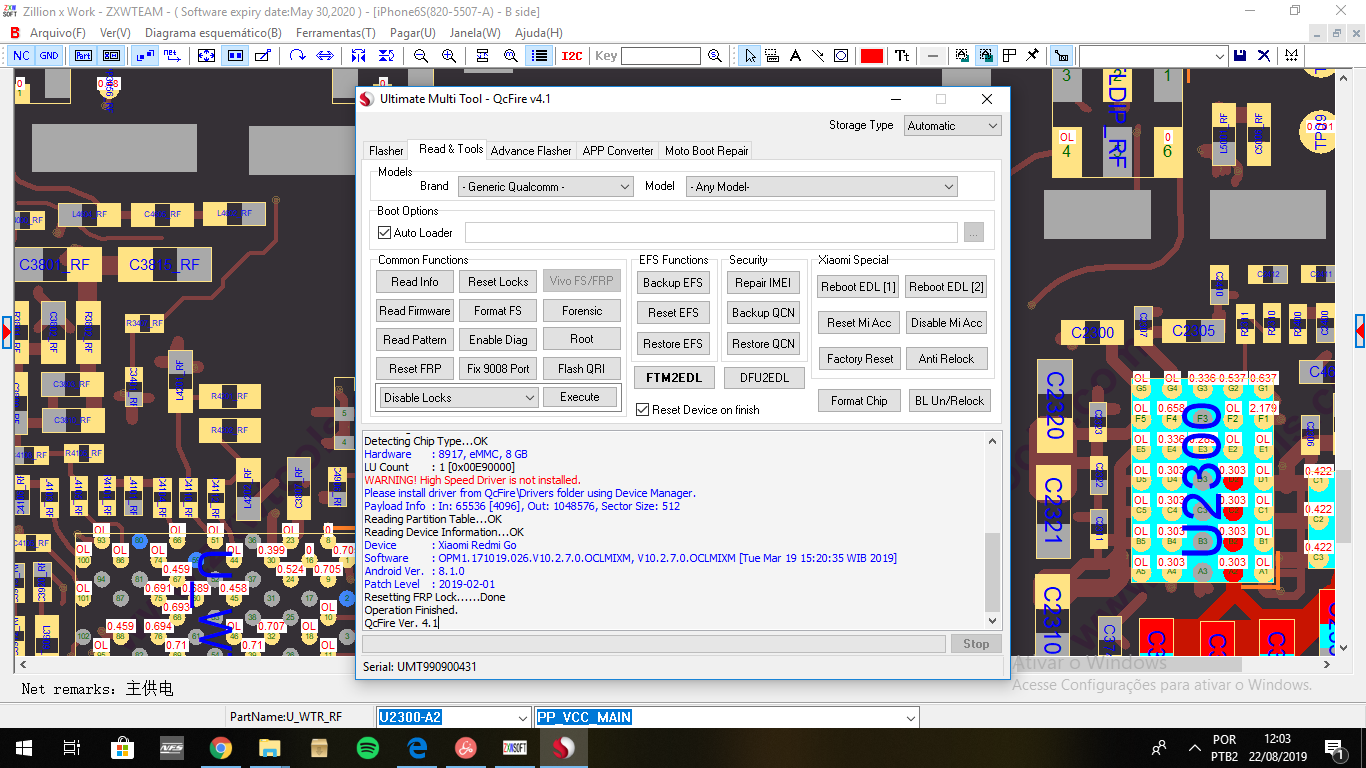Click the C3801_RF component label

point(54,265)
